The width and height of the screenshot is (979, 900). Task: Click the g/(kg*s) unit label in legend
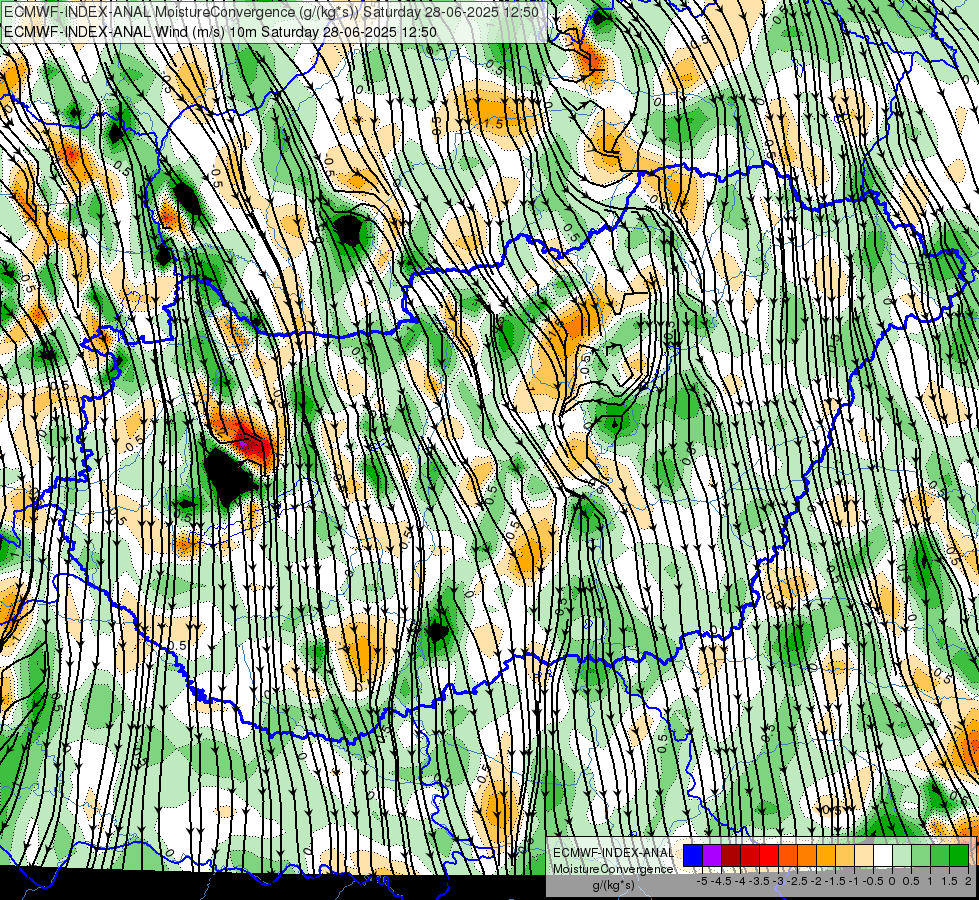(x=614, y=886)
